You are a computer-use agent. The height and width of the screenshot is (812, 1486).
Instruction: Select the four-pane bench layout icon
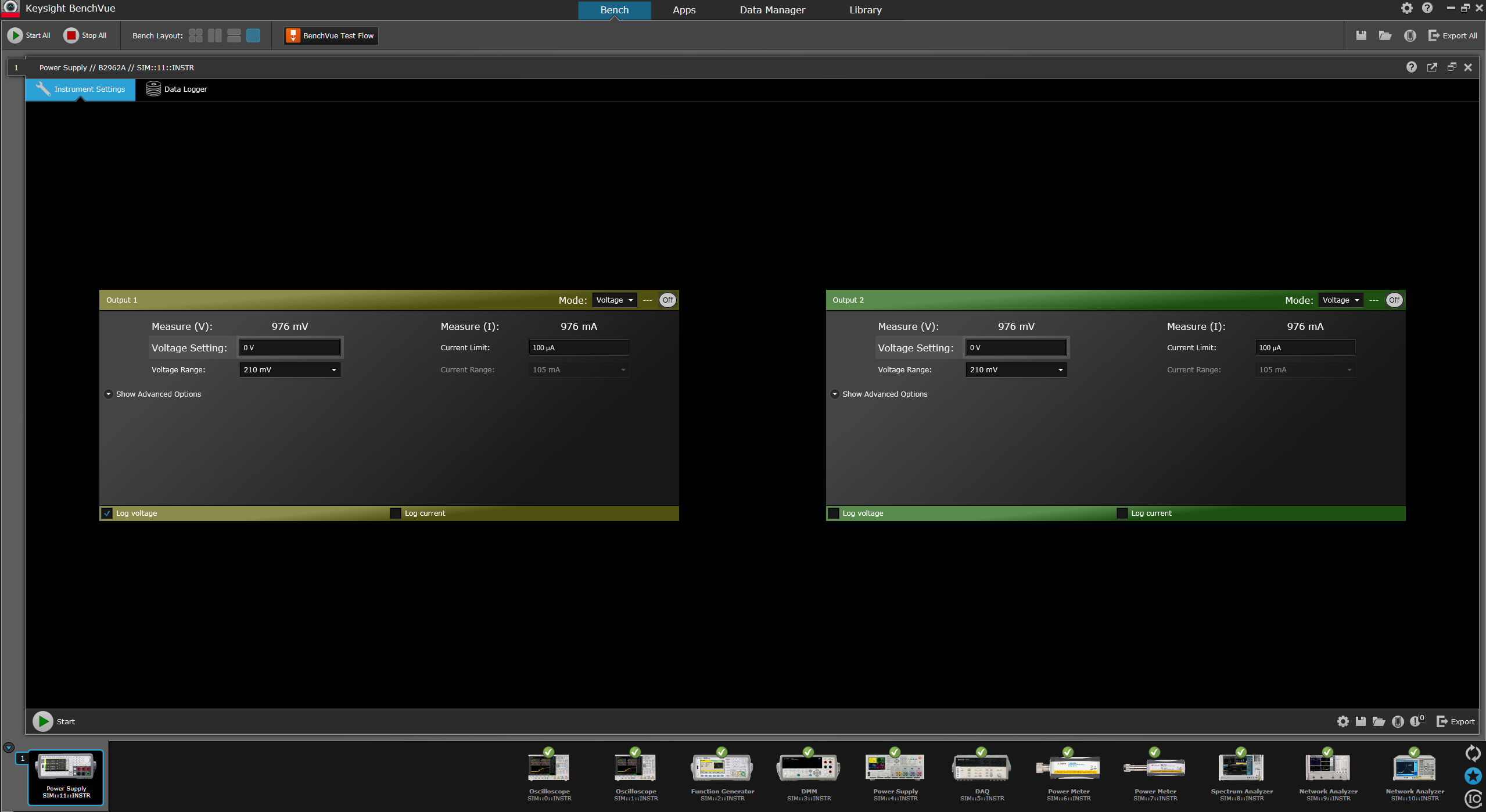click(196, 35)
